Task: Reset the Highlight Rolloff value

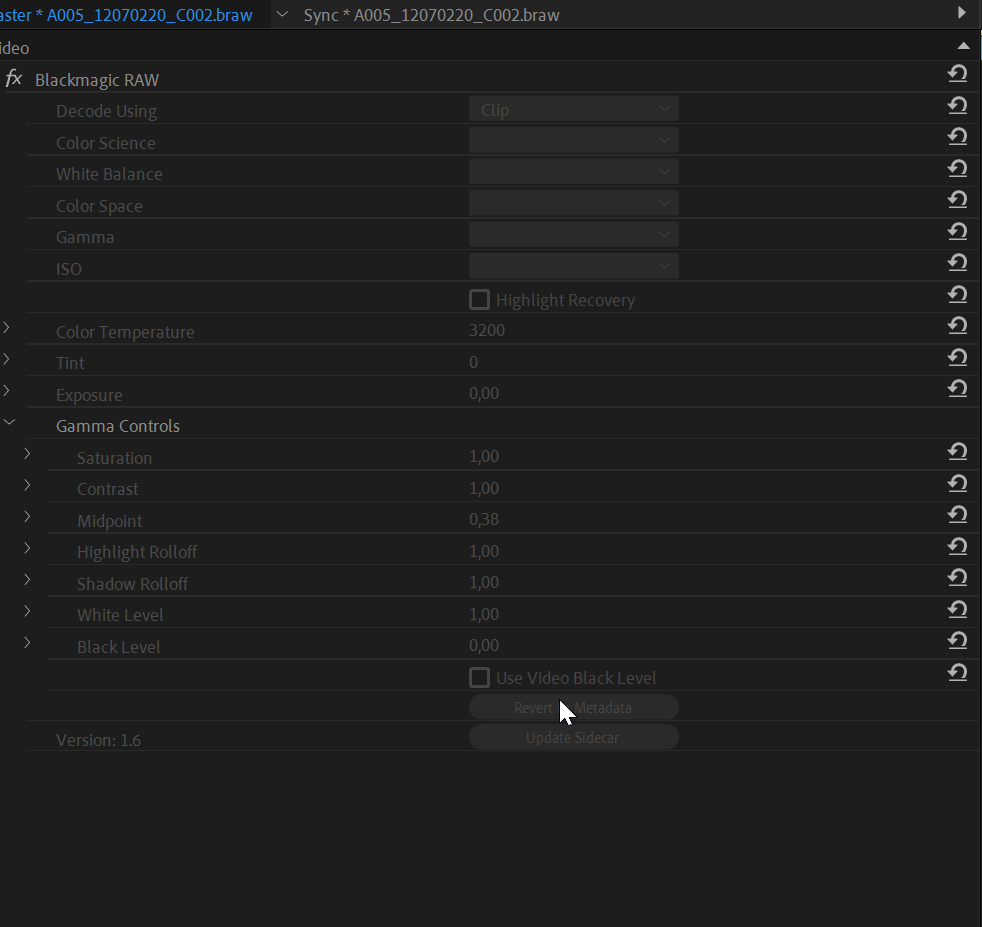Action: click(958, 547)
